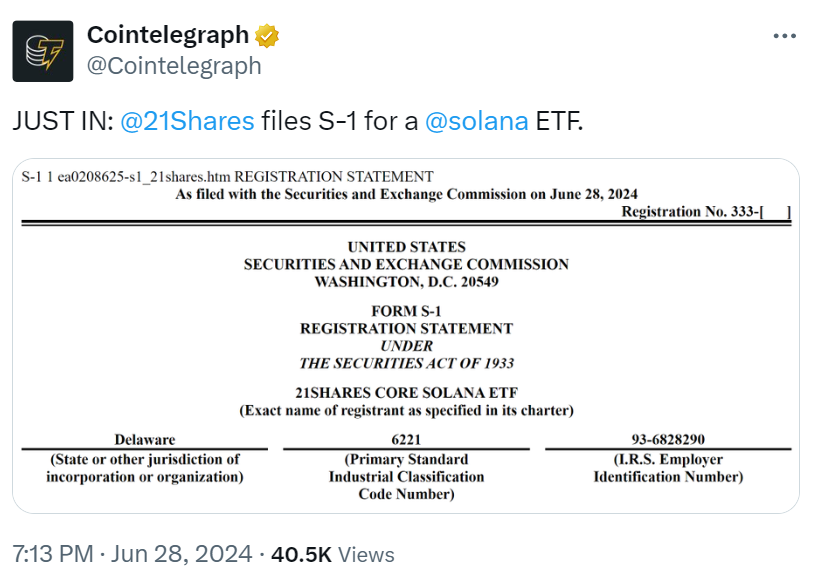Click the filing date line June 28, 2024
Screen dimensions: 823x588
[406, 194]
